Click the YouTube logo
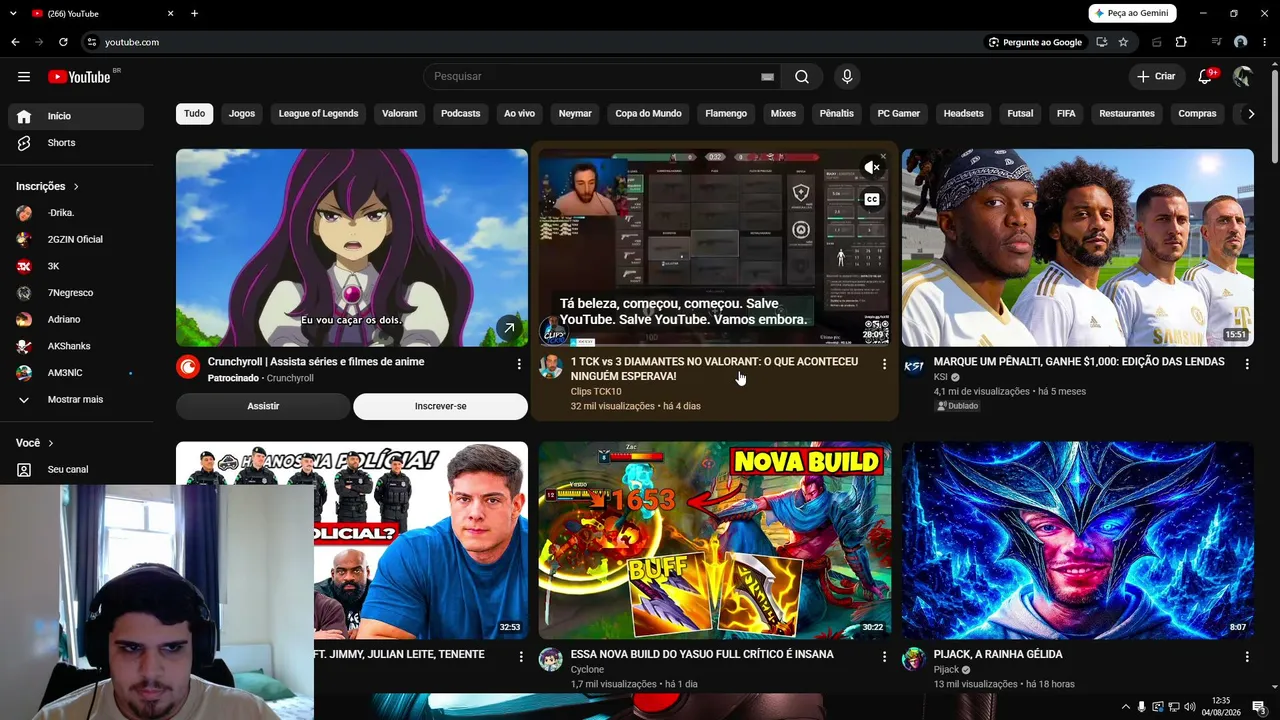This screenshot has width=1280, height=720. [79, 77]
